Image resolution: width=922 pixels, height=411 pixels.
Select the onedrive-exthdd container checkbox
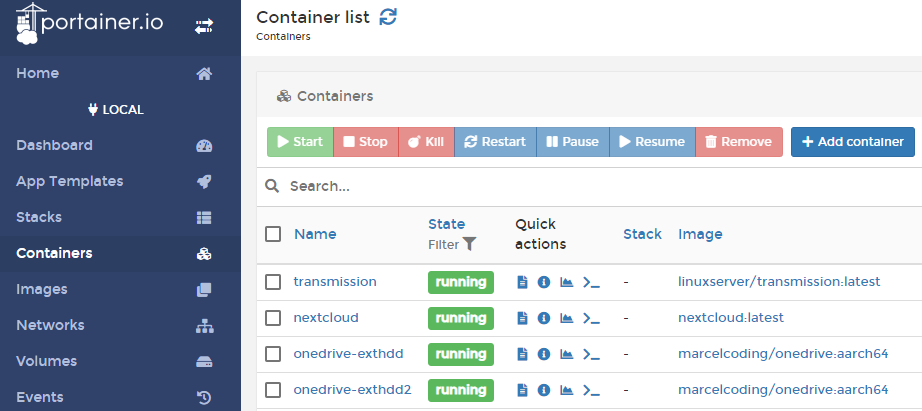tap(273, 354)
